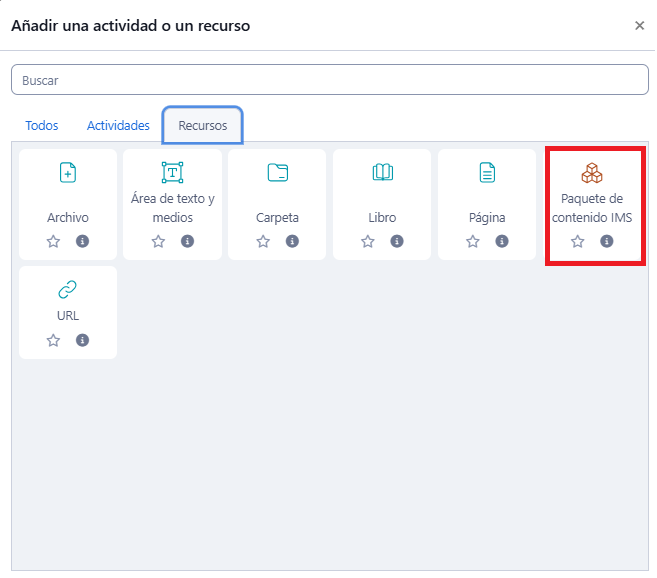Mark Carpeta as a starred favorite
657x578 pixels.
coord(263,241)
